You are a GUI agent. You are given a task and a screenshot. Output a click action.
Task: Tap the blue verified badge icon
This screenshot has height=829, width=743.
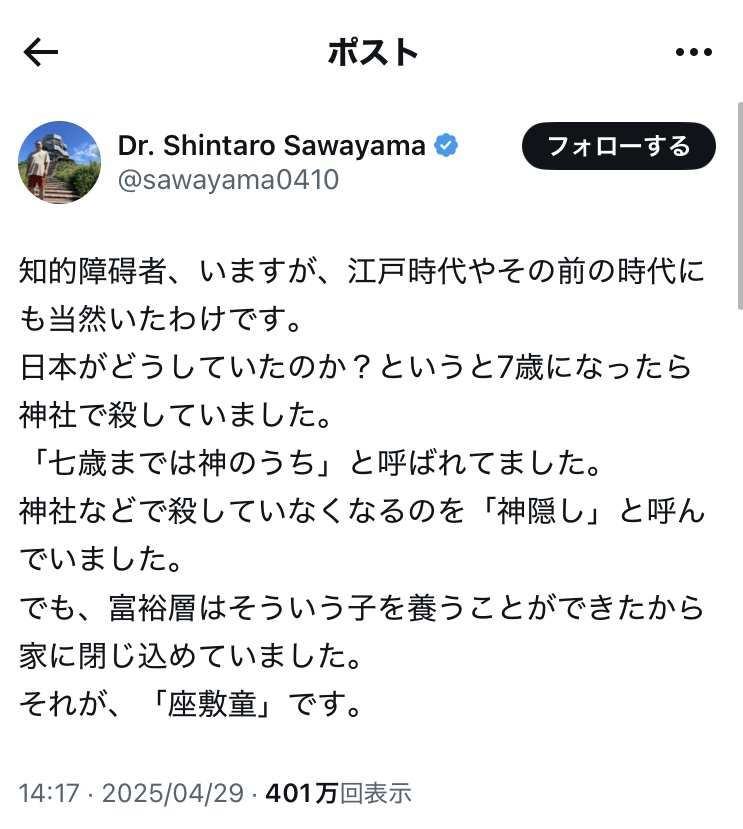click(x=446, y=145)
